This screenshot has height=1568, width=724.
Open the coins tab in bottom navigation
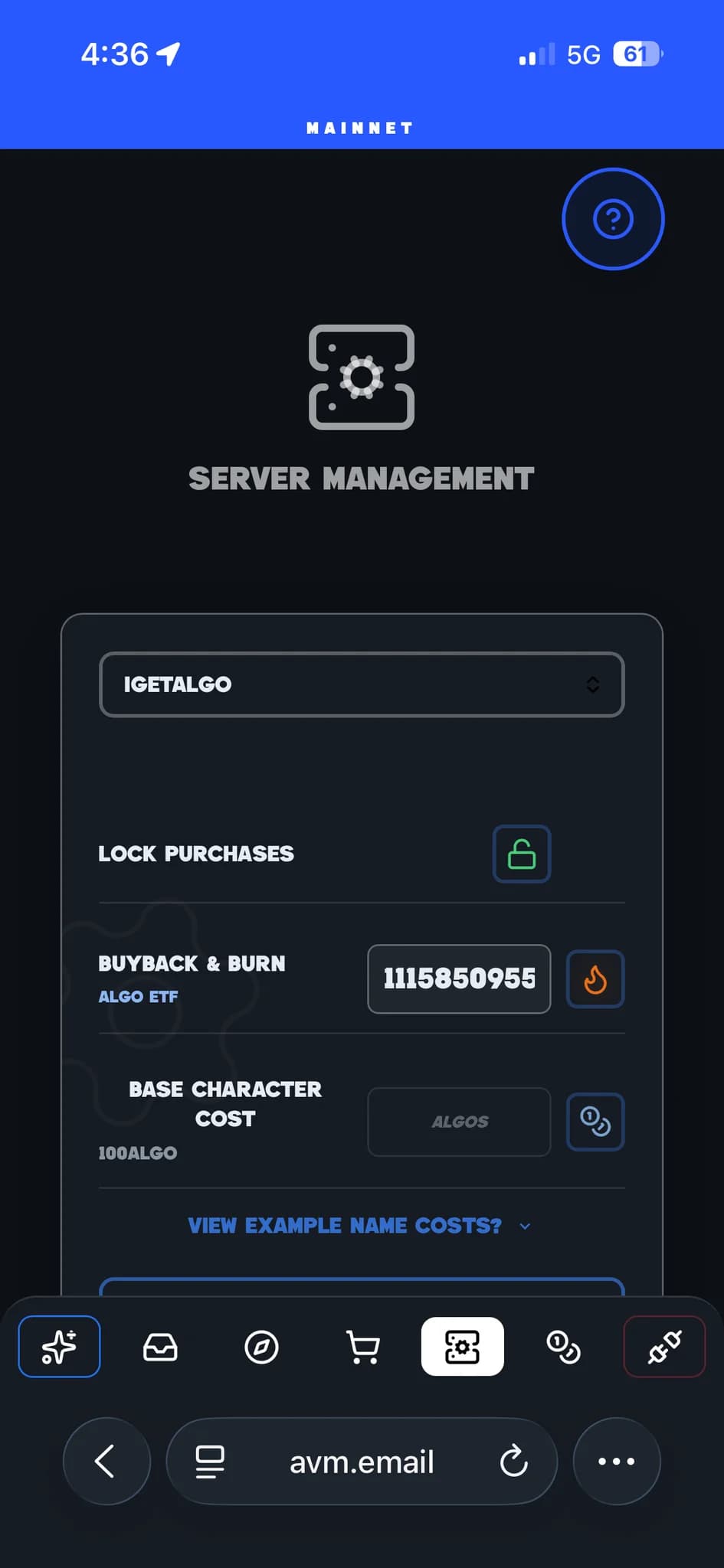tap(563, 1347)
